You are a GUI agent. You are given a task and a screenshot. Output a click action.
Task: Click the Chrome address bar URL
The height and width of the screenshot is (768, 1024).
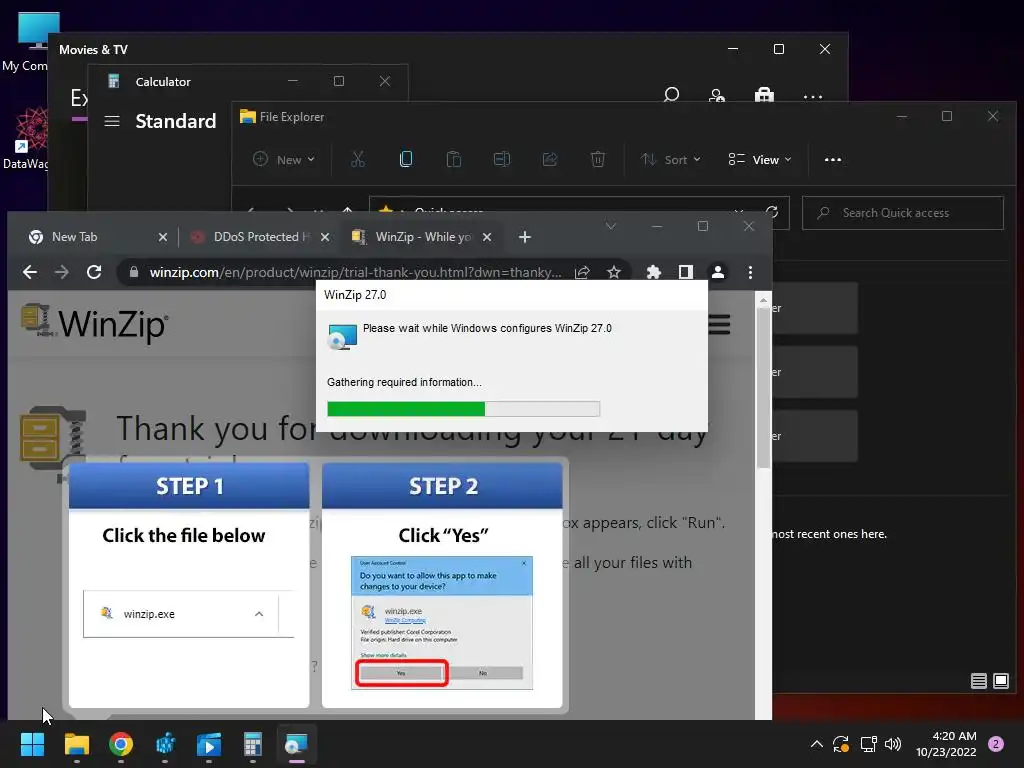(355, 272)
